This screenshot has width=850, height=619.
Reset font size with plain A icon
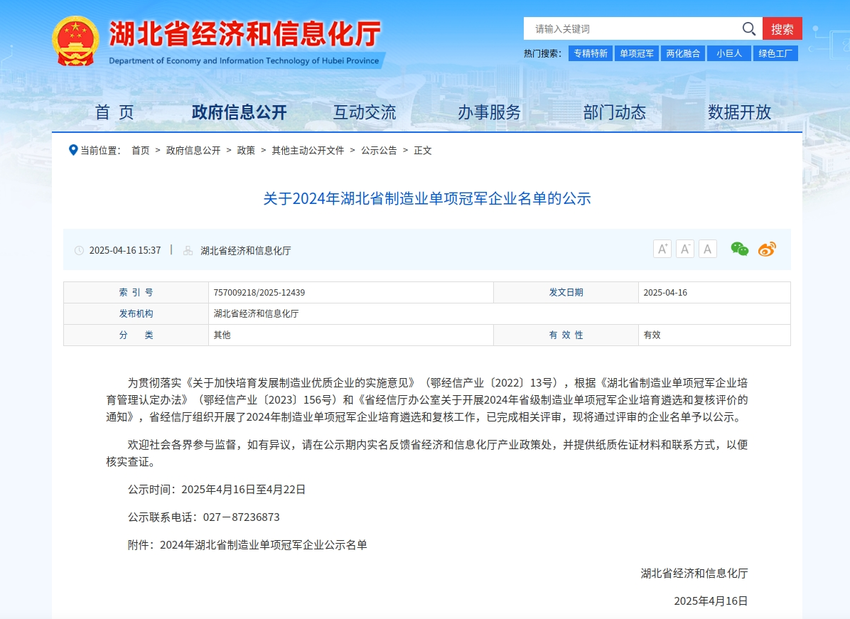pyautogui.click(x=707, y=249)
